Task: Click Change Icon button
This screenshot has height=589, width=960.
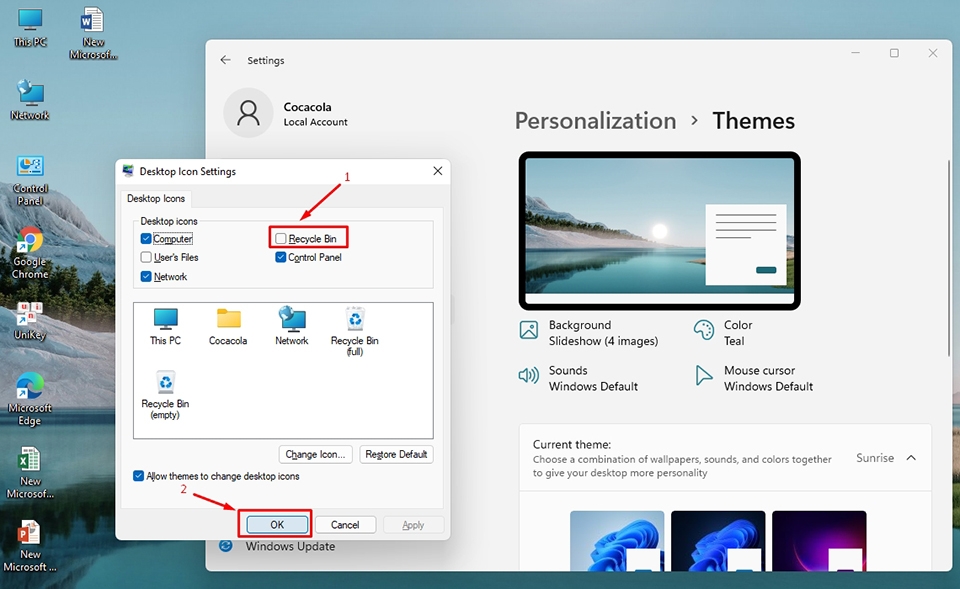Action: pos(315,454)
